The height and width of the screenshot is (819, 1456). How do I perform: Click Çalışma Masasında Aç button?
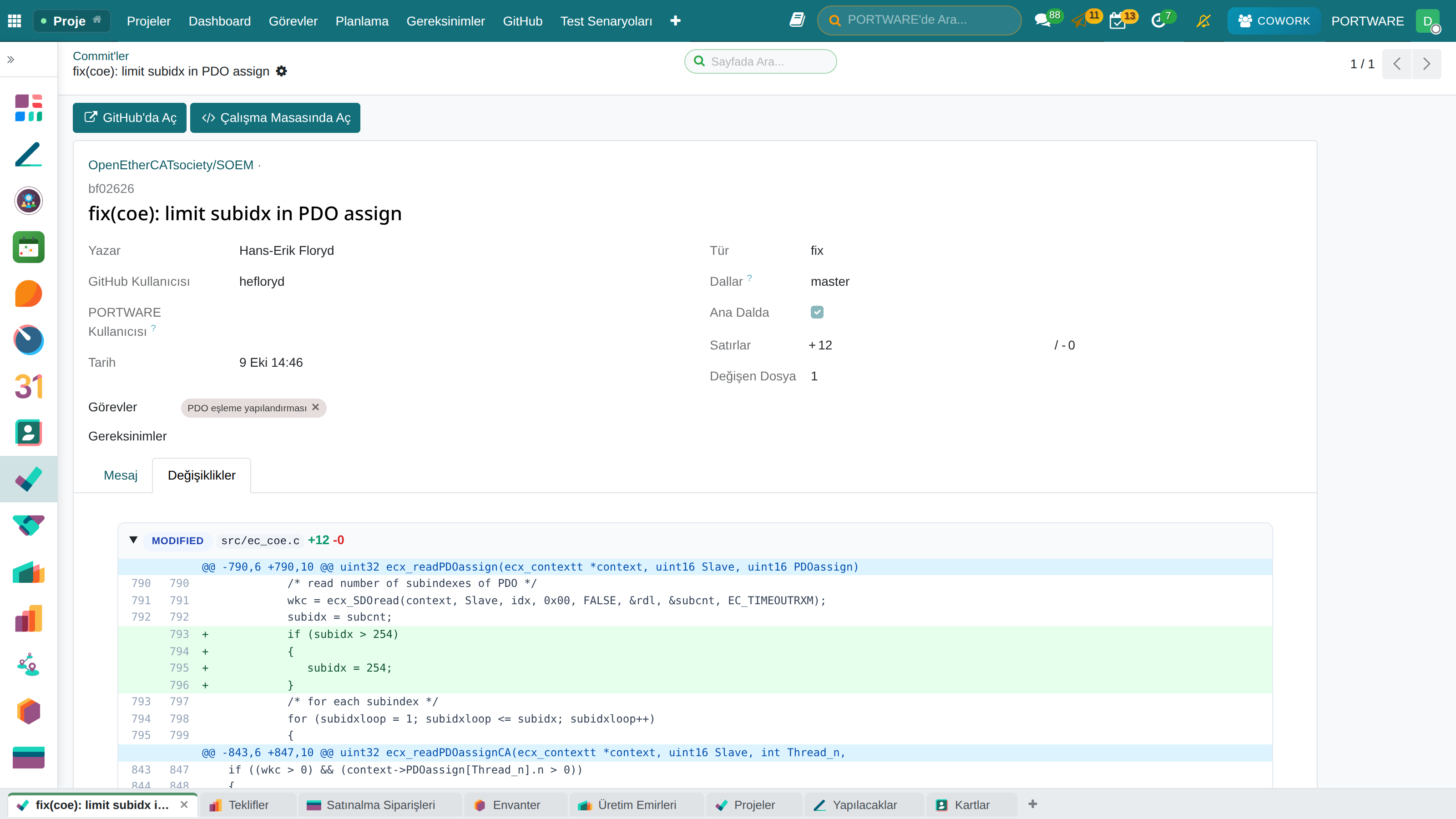275,117
